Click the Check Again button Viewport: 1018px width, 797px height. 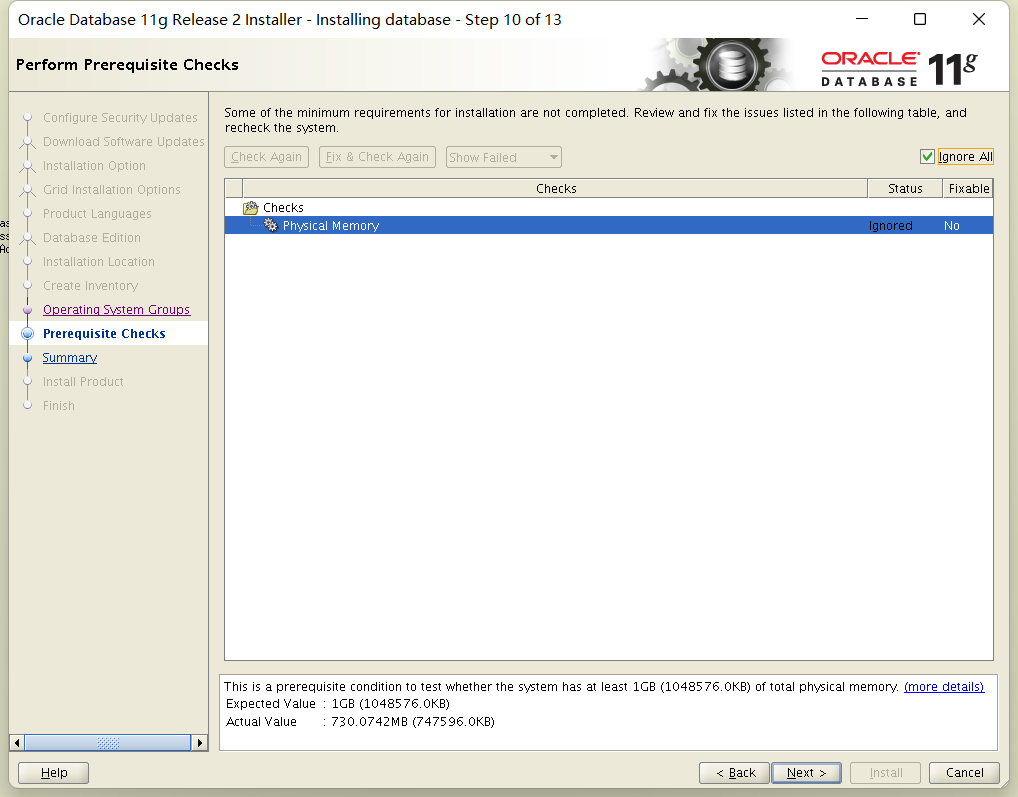266,157
